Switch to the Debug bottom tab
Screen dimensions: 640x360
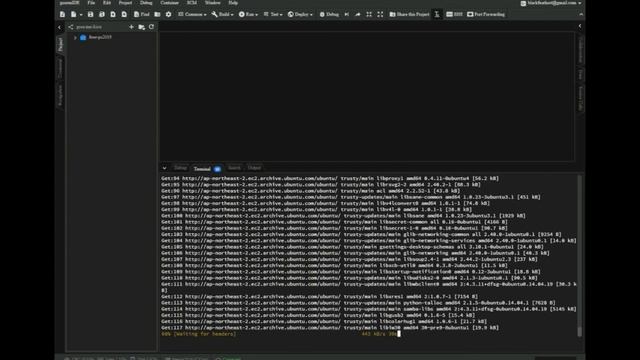coord(180,168)
